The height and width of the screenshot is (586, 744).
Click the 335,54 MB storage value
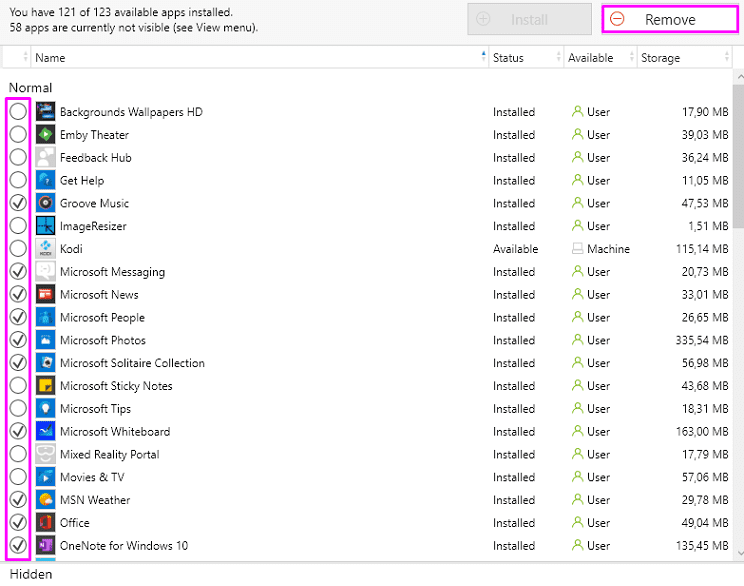[x=702, y=340]
